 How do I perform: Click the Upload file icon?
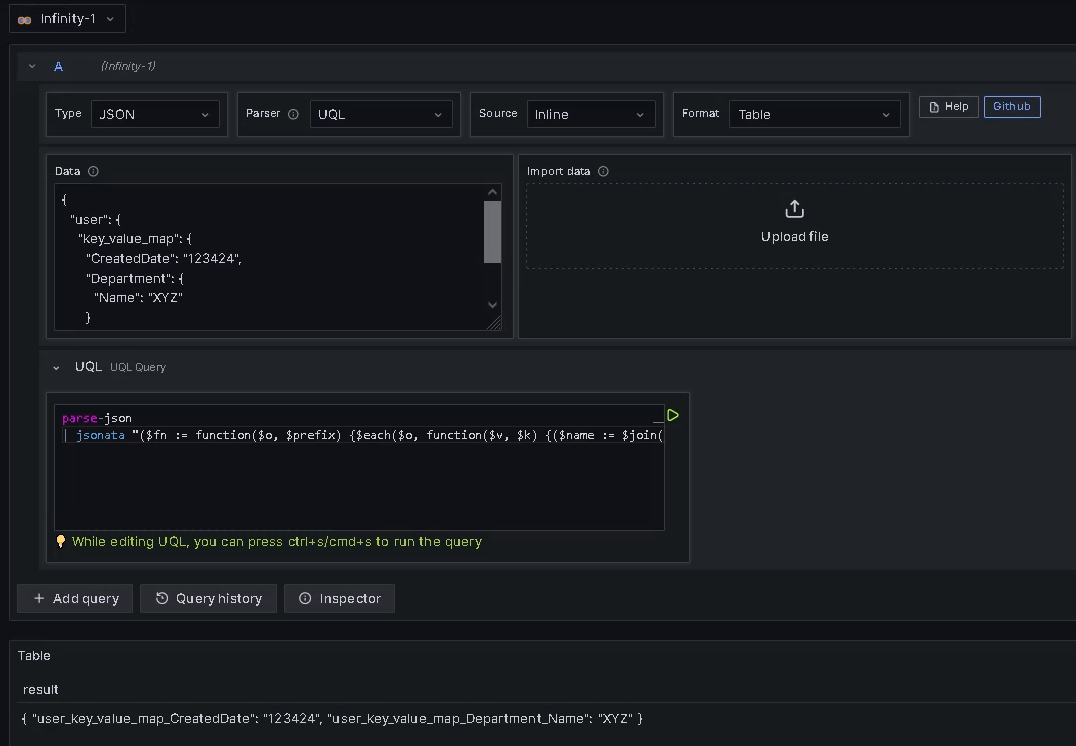pos(795,209)
